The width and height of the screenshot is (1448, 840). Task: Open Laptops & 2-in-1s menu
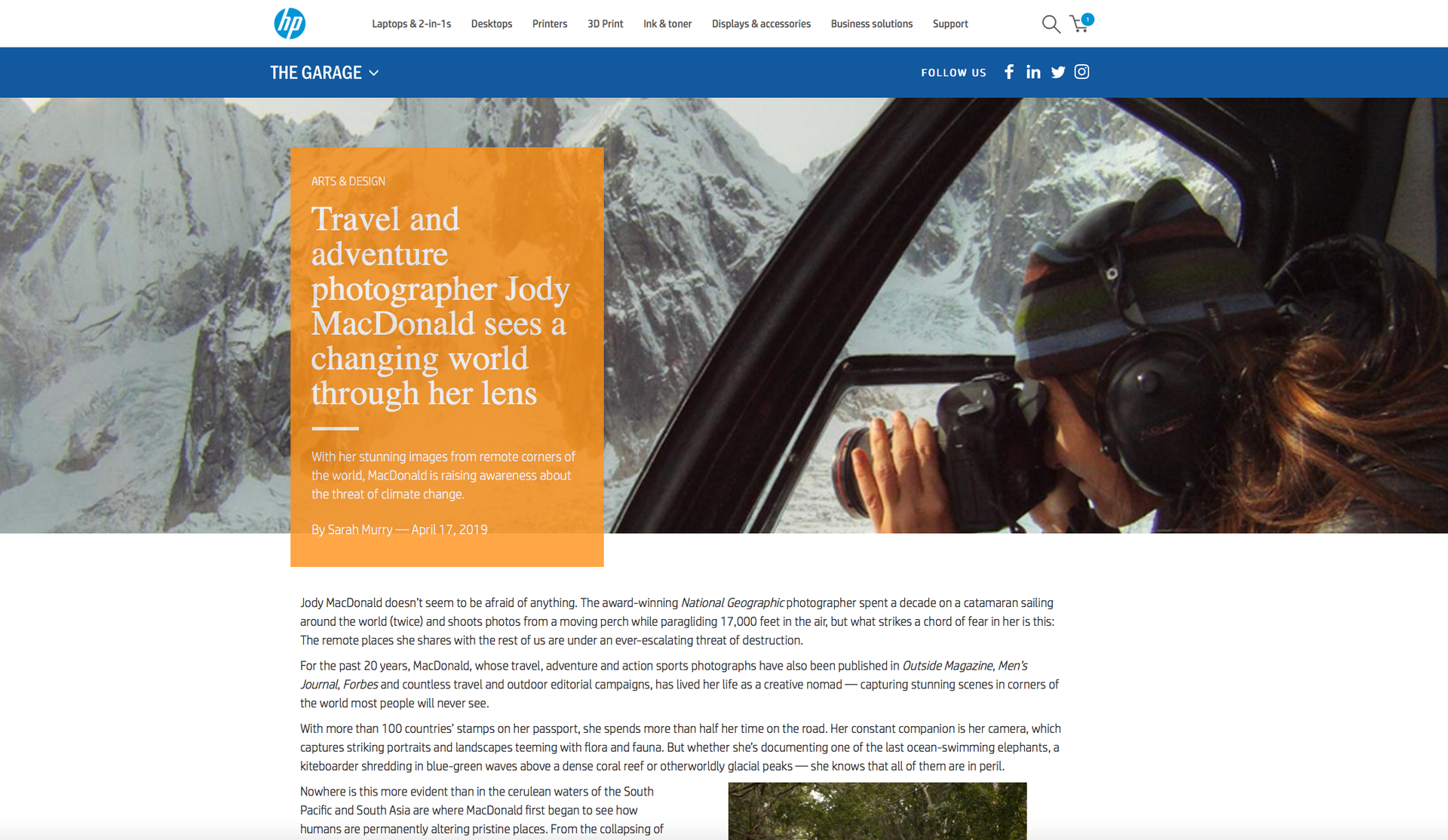click(x=411, y=24)
